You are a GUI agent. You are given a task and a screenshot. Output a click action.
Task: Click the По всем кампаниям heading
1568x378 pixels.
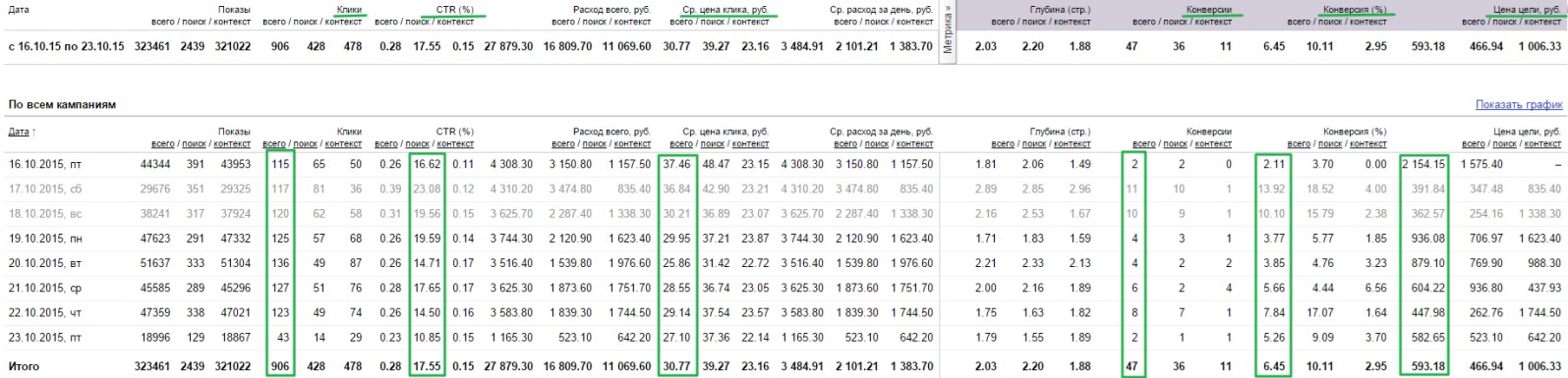62,104
